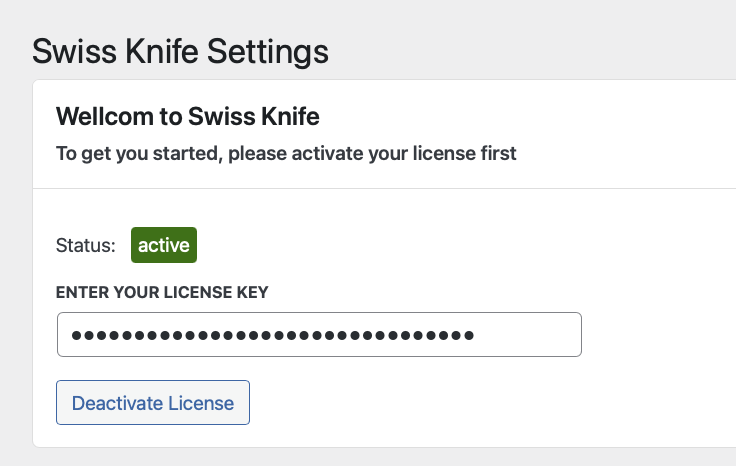Click the Deactivate License button
Screen dimensions: 736x466
[153, 403]
